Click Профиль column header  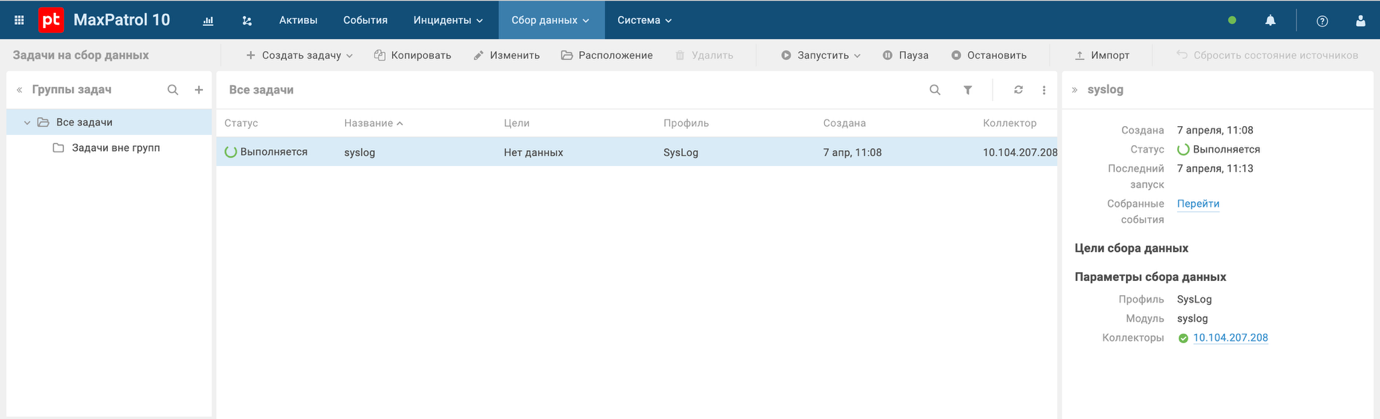point(686,123)
